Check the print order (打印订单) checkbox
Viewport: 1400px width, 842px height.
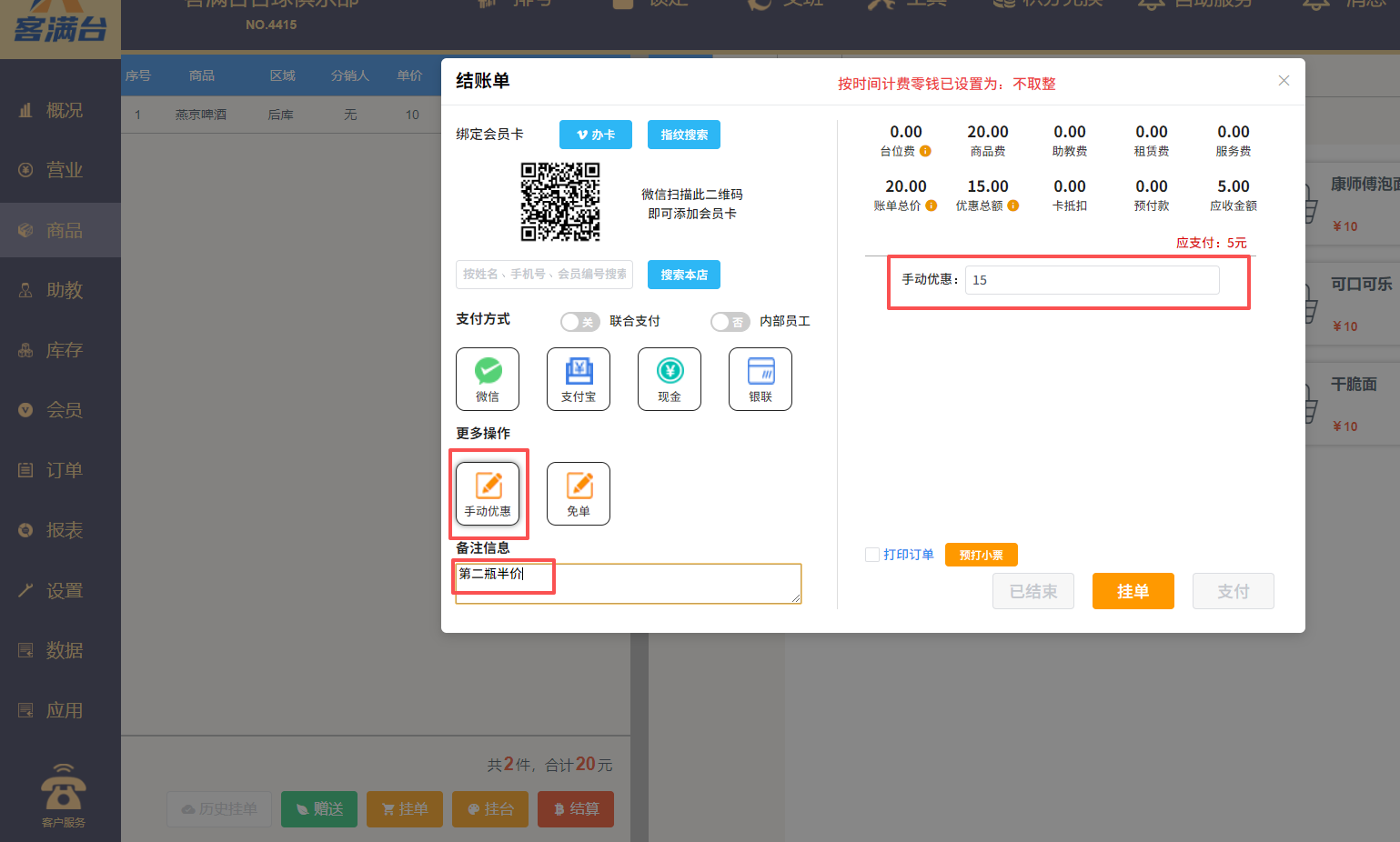click(872, 555)
